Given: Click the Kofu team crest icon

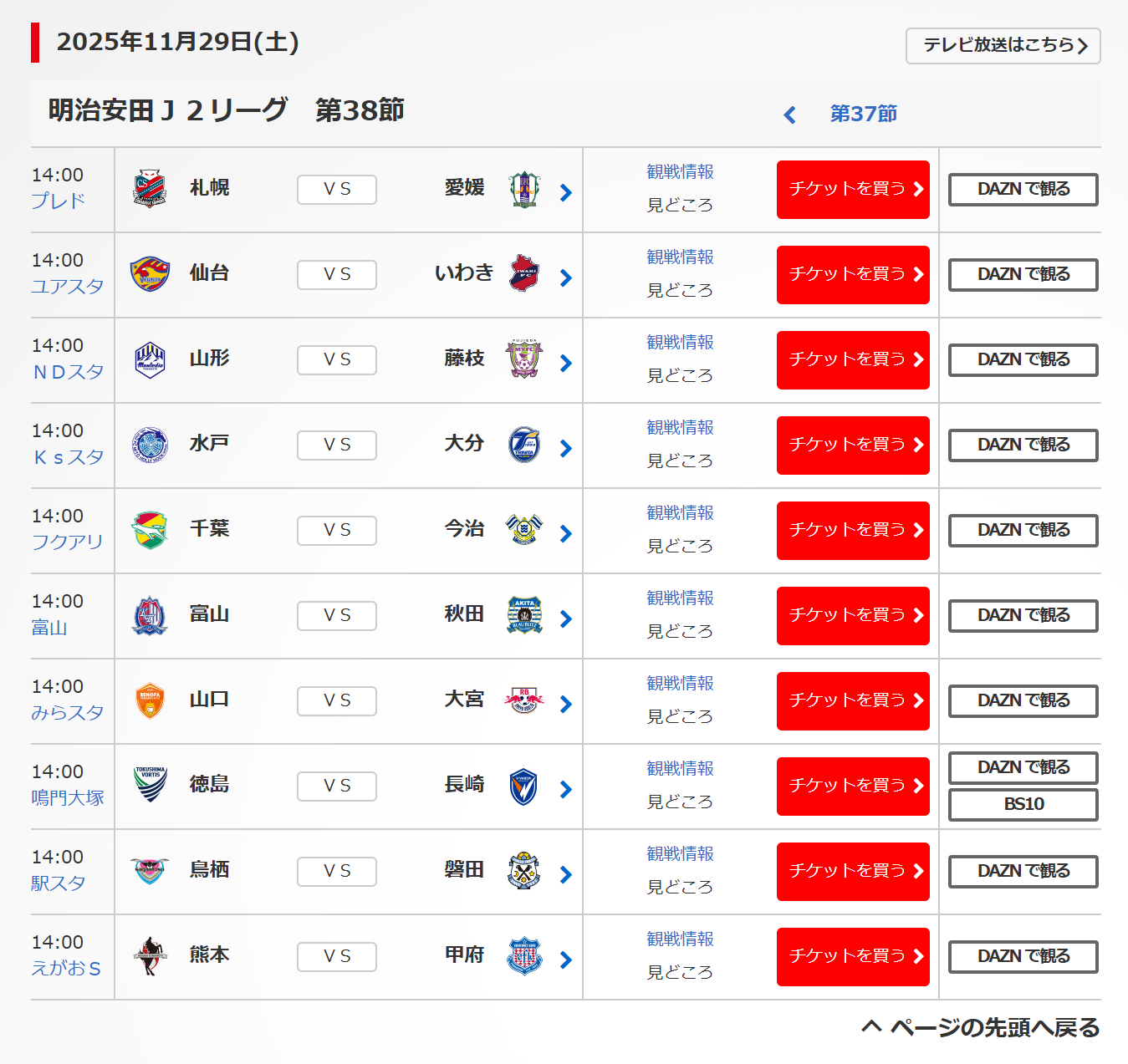Looking at the screenshot, I should 524,956.
